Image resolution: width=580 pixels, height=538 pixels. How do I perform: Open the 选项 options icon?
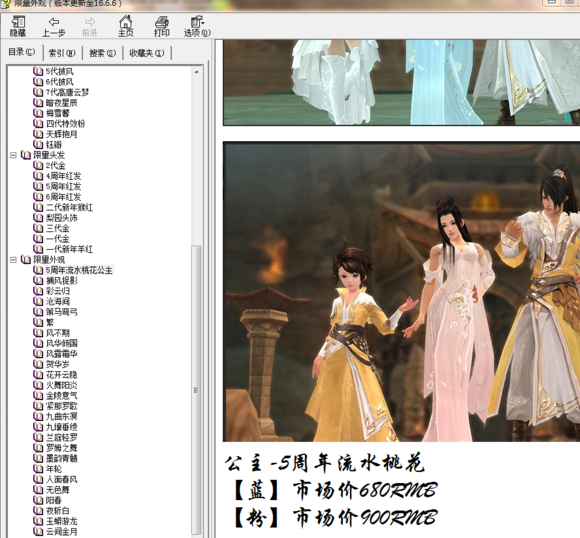point(197,22)
